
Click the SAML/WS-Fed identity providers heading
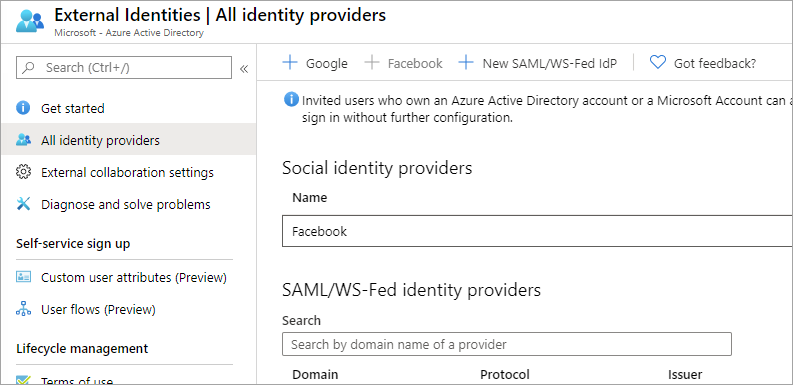coord(412,290)
